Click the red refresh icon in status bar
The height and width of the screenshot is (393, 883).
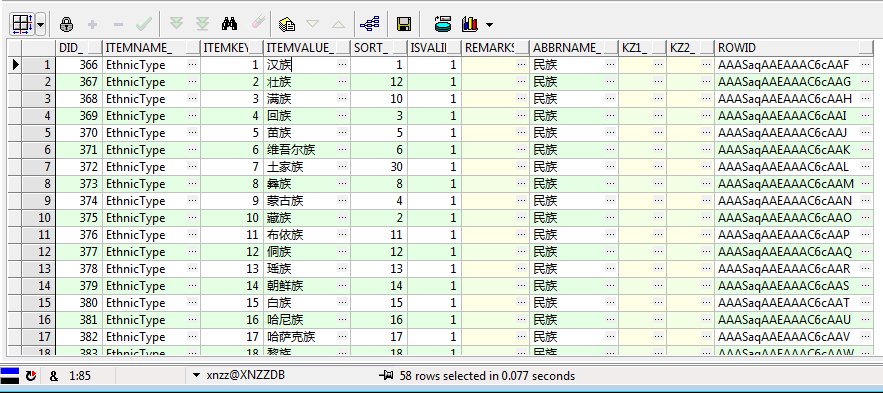(x=30, y=376)
